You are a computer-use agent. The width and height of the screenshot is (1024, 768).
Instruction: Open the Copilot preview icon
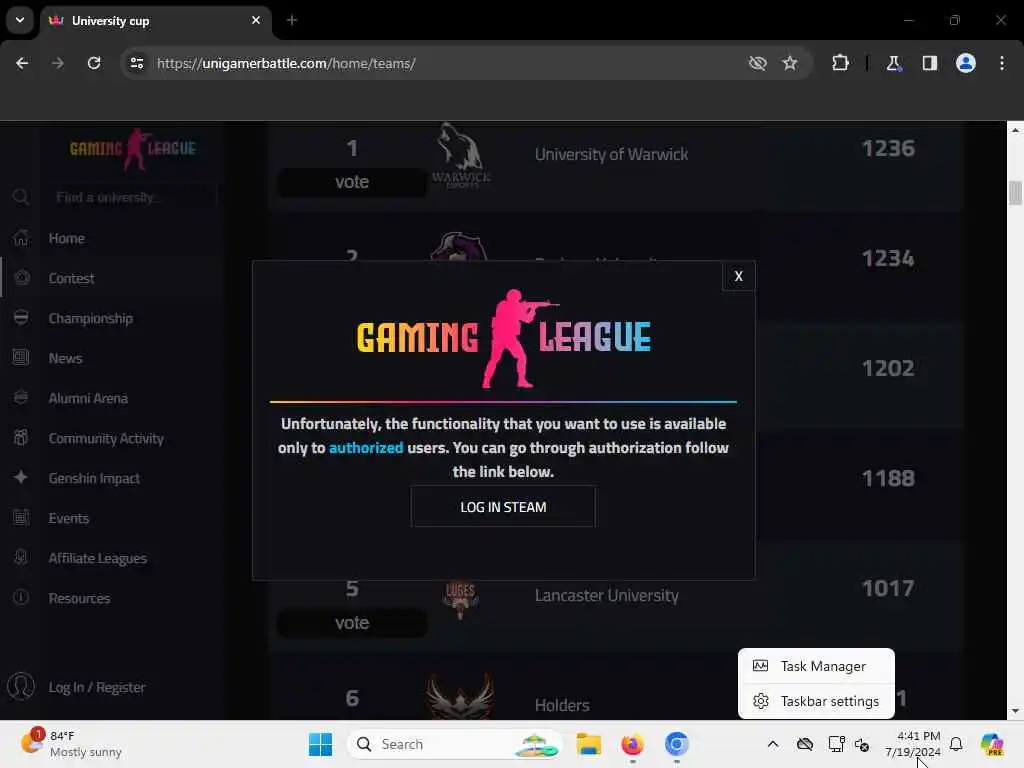point(992,744)
